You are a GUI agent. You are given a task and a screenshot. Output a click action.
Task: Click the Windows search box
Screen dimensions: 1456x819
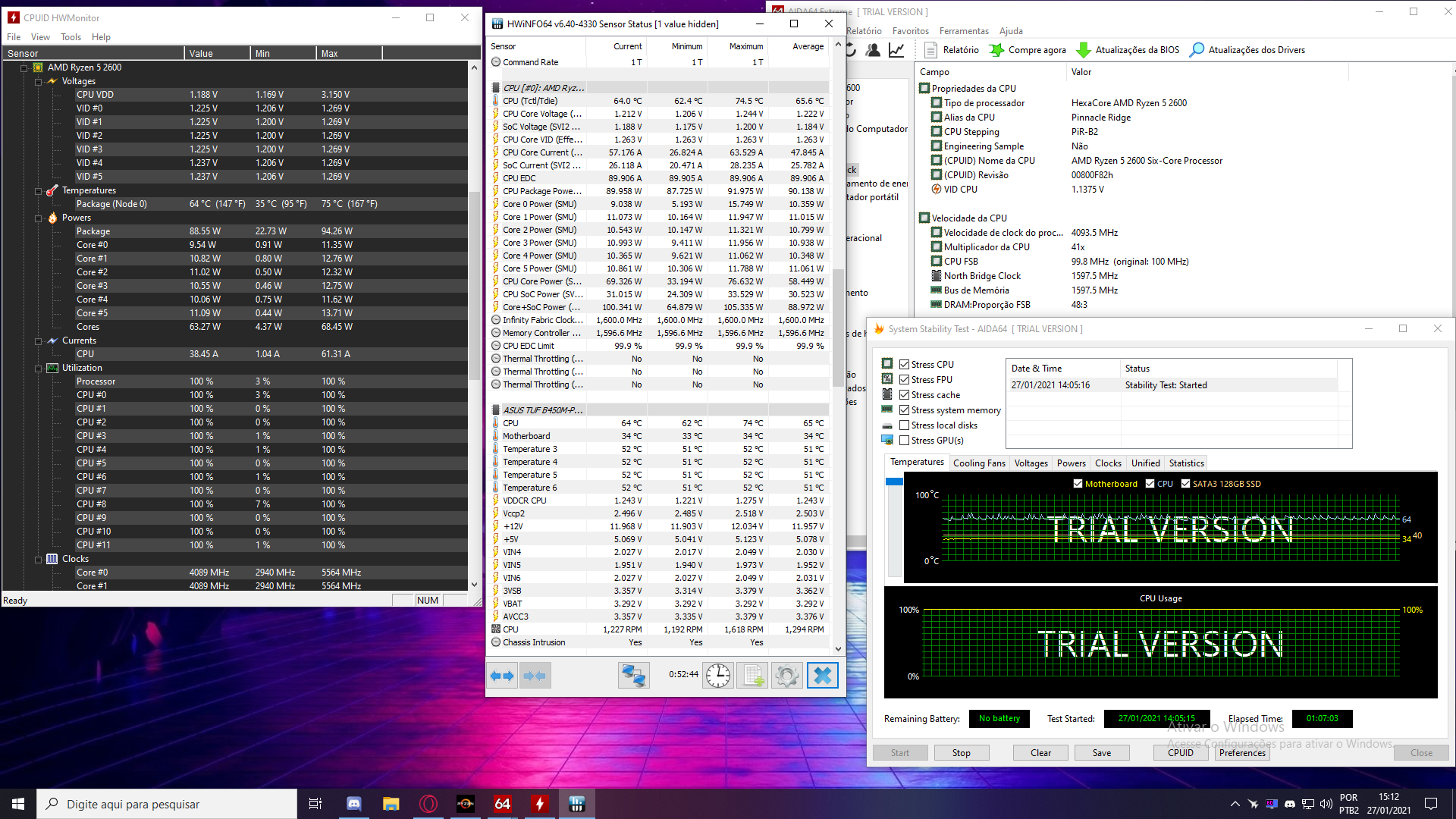coord(167,804)
